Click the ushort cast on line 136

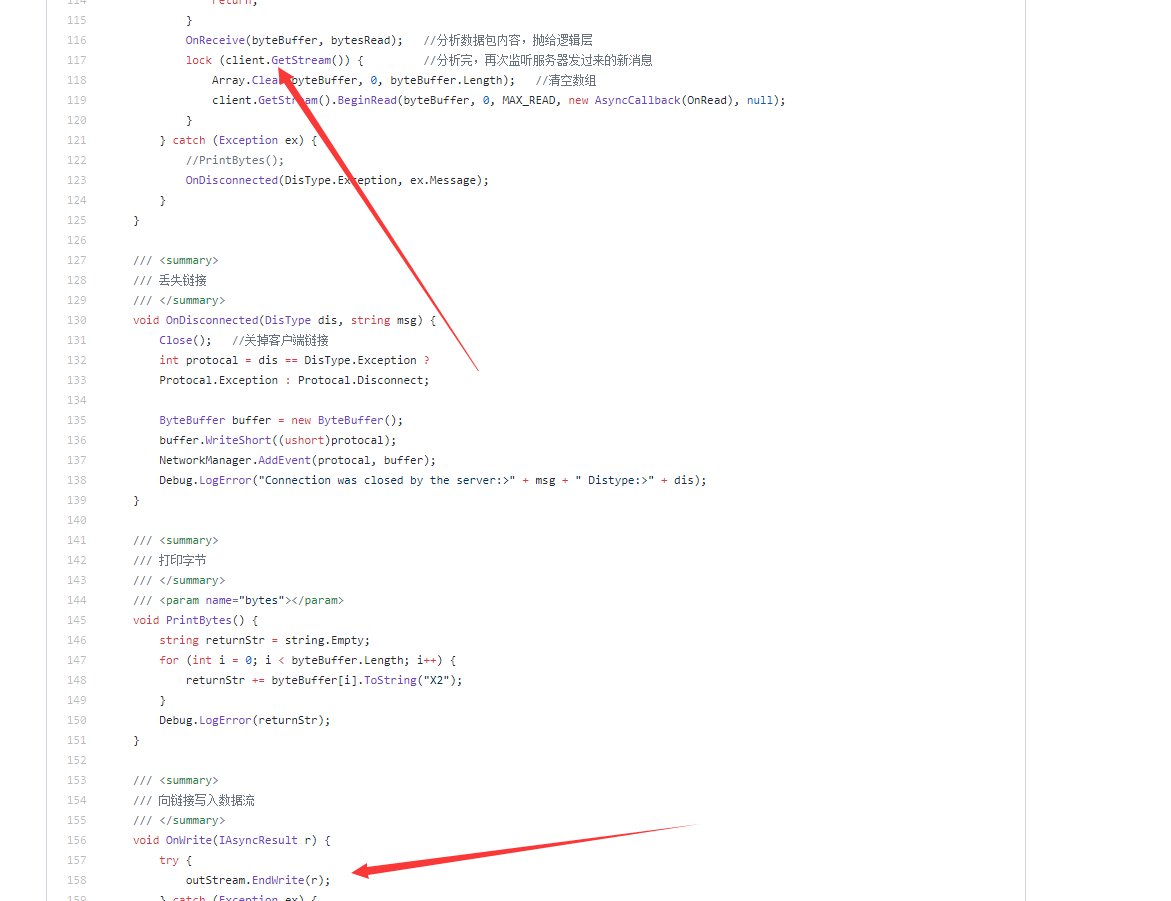pyautogui.click(x=304, y=441)
